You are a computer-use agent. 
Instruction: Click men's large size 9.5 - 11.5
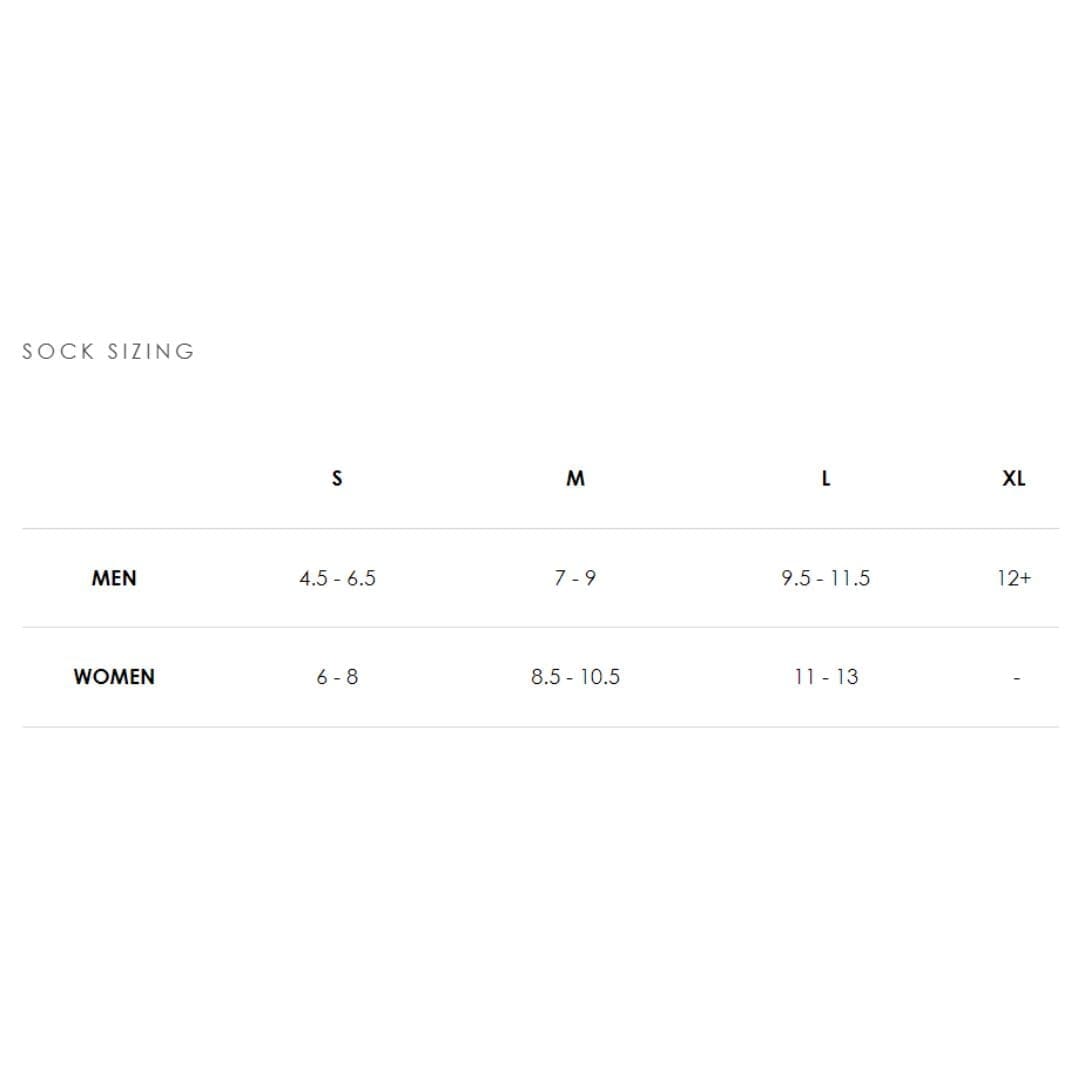click(826, 578)
